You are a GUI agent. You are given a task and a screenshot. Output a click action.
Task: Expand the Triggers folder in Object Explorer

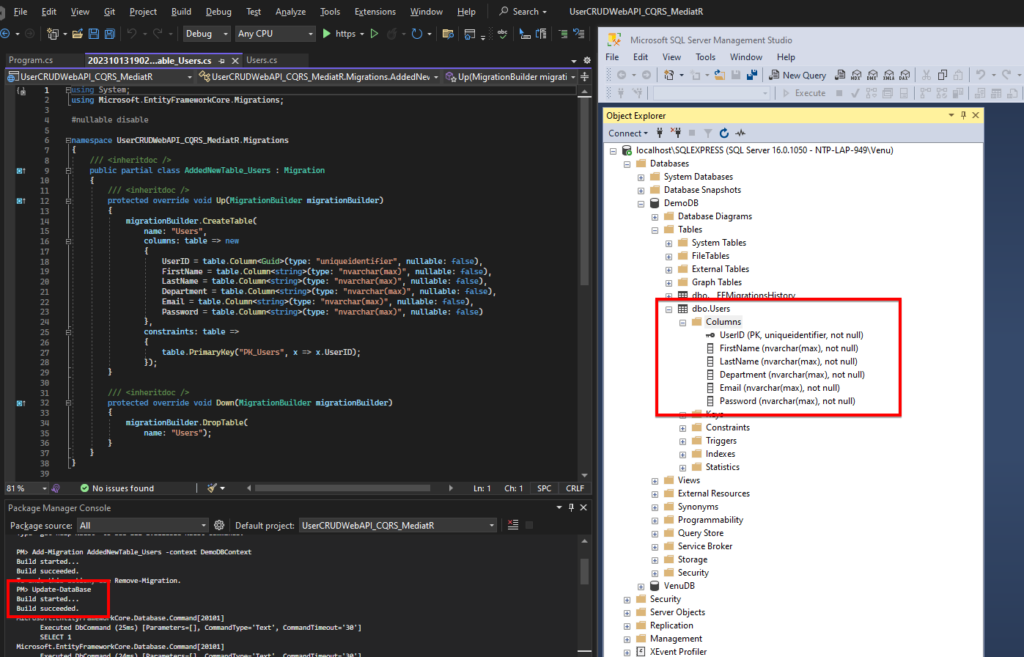pos(682,441)
